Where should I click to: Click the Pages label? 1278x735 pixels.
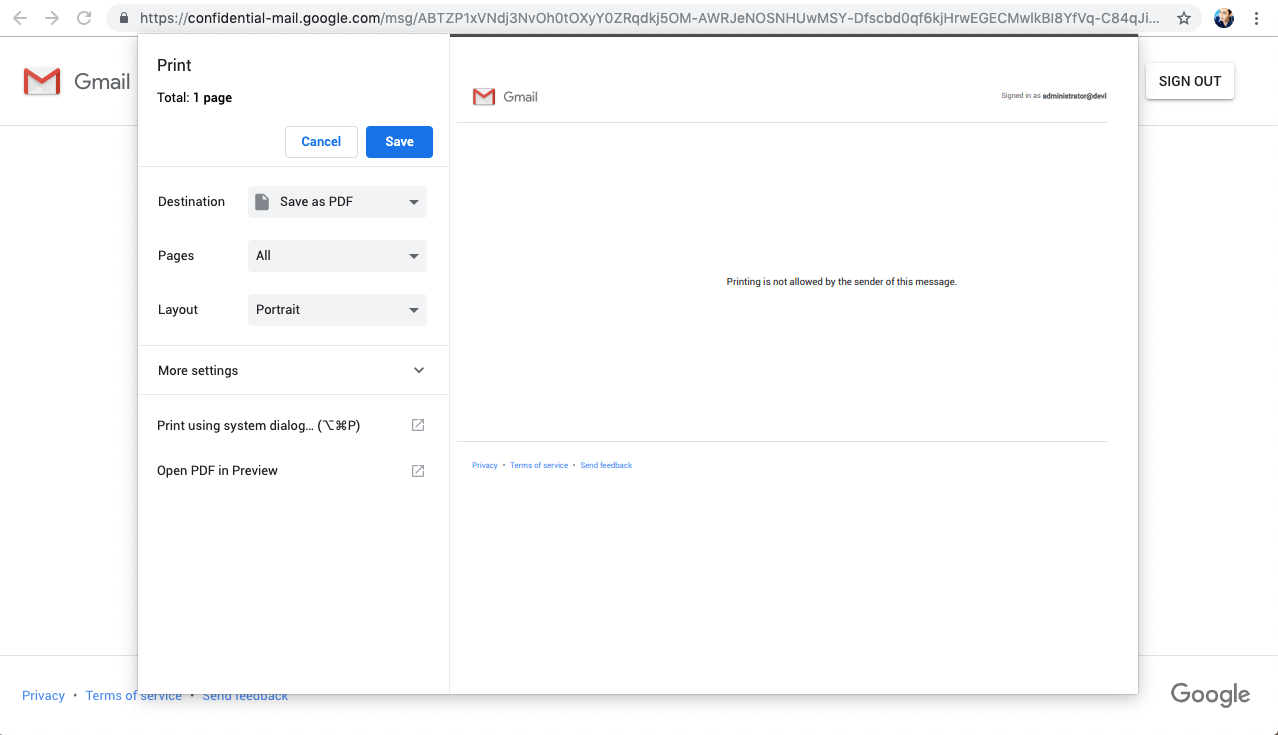[x=176, y=256]
